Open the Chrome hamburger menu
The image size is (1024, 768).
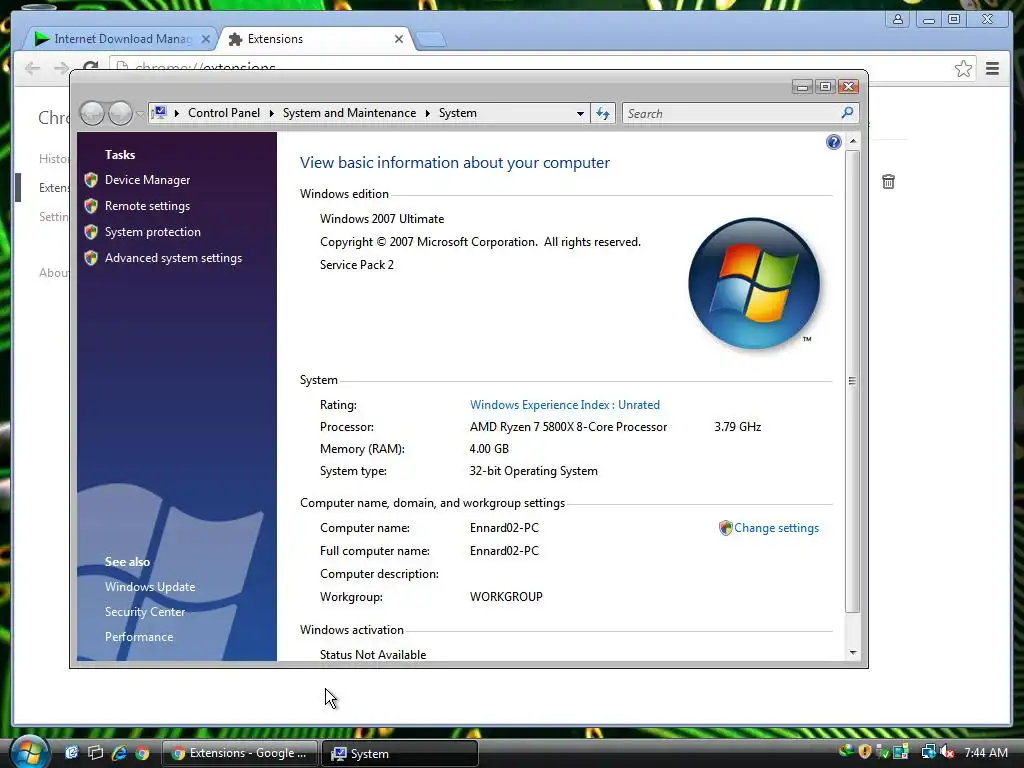click(992, 69)
